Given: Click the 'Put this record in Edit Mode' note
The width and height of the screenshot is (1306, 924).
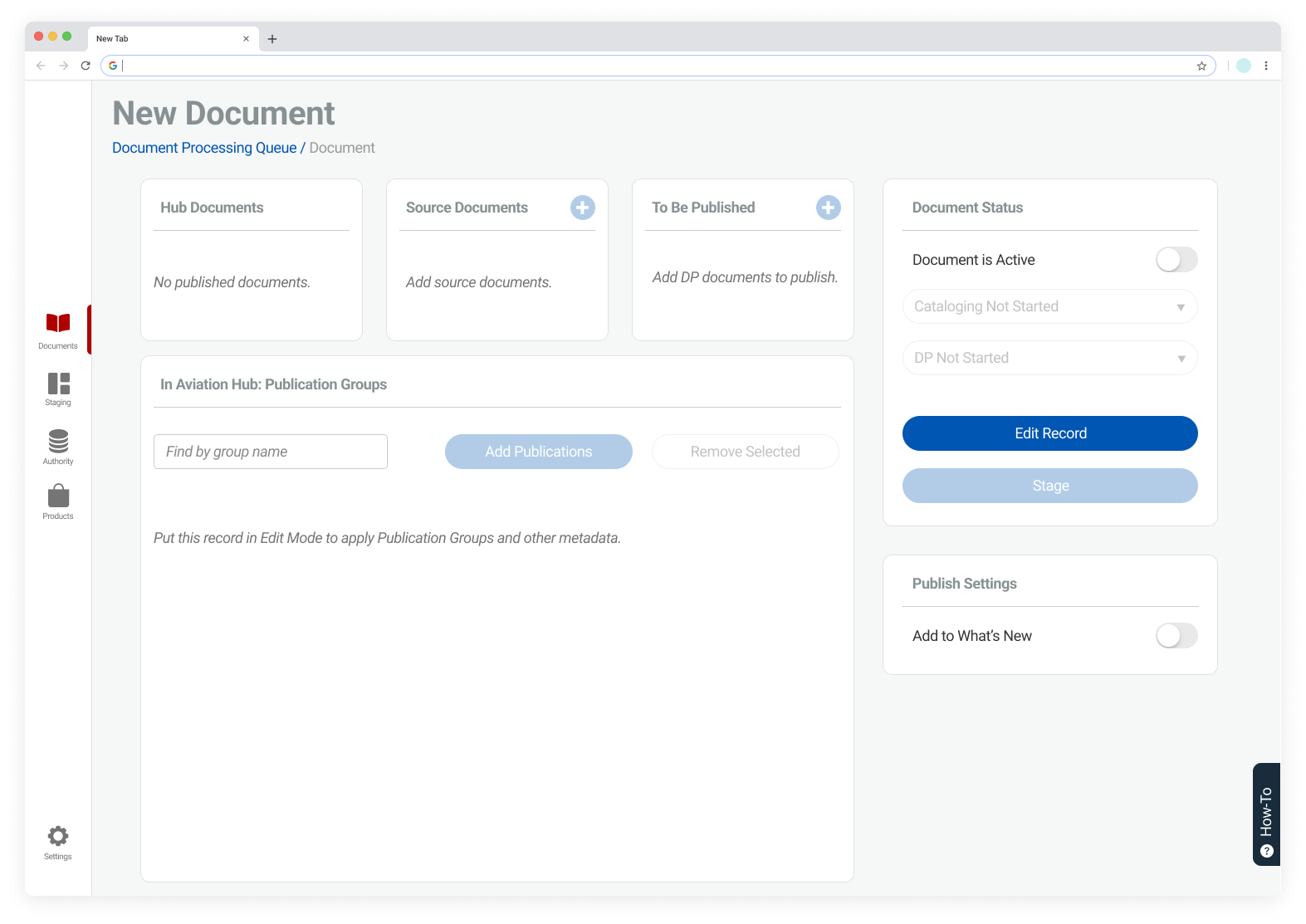Looking at the screenshot, I should pos(387,538).
